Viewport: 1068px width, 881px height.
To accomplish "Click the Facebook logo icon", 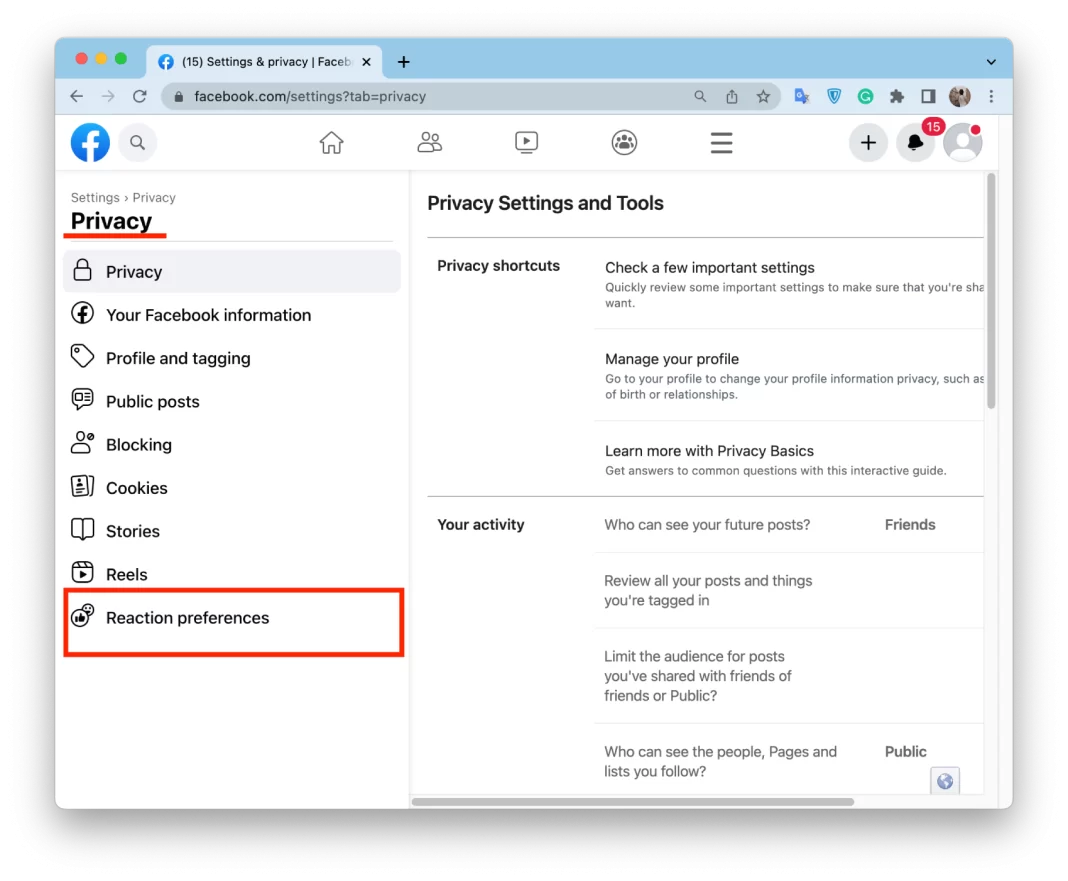I will click(90, 143).
